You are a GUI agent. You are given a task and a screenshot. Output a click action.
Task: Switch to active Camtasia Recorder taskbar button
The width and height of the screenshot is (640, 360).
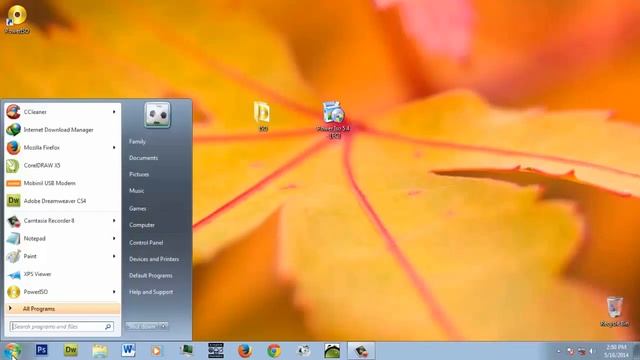[x=361, y=351]
